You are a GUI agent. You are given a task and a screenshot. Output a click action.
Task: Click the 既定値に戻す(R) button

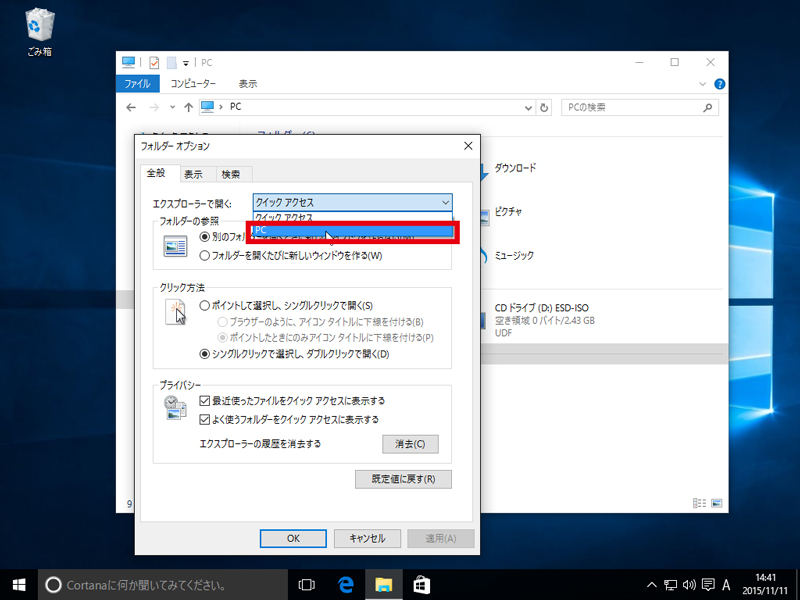click(404, 480)
